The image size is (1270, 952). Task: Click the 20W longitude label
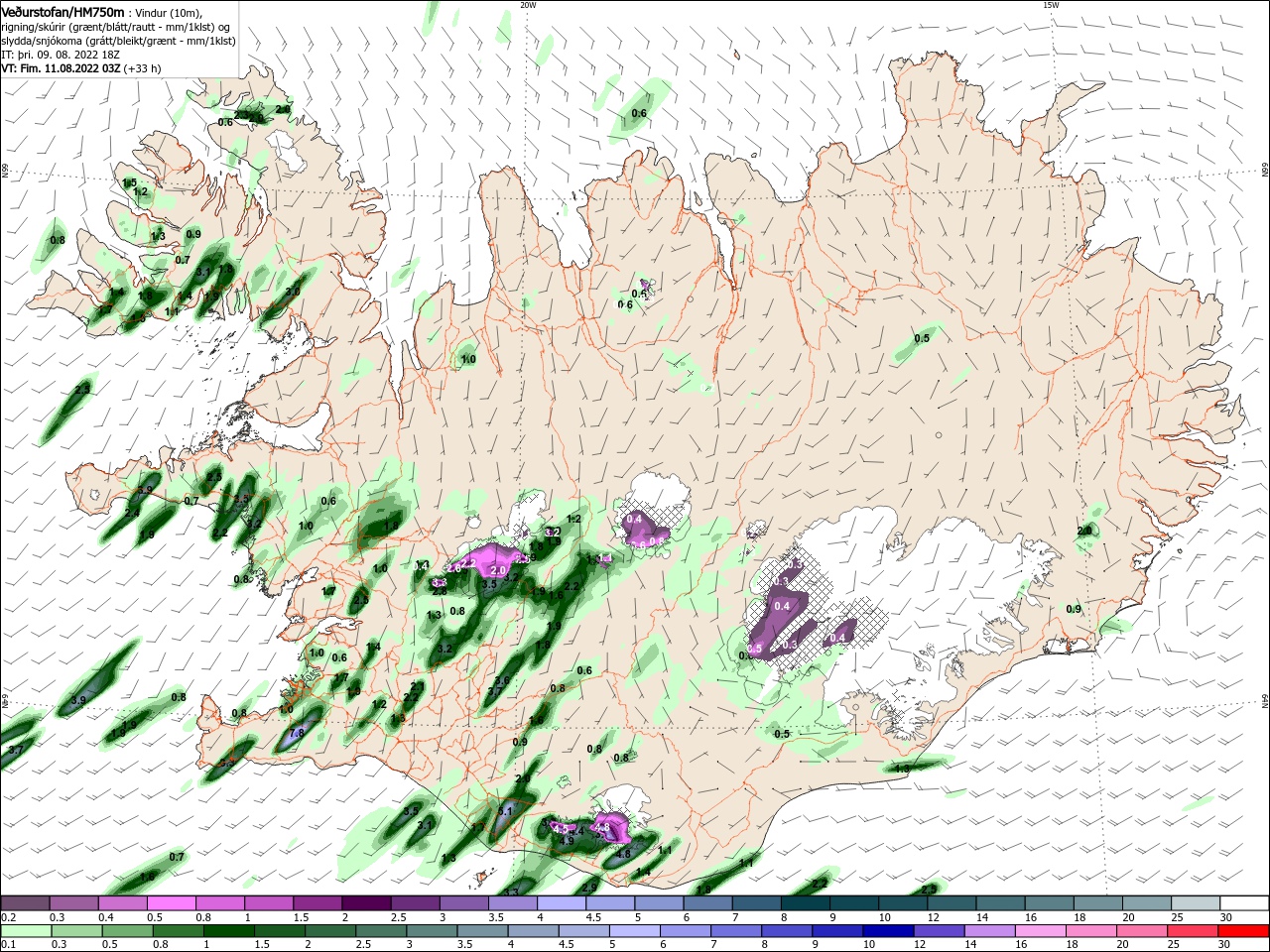(x=528, y=5)
